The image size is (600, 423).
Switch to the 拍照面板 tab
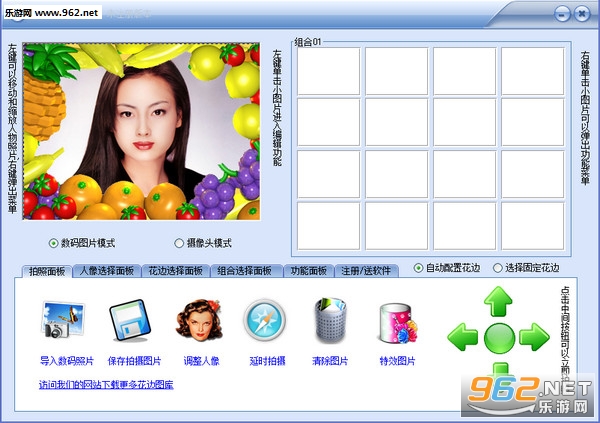47,271
